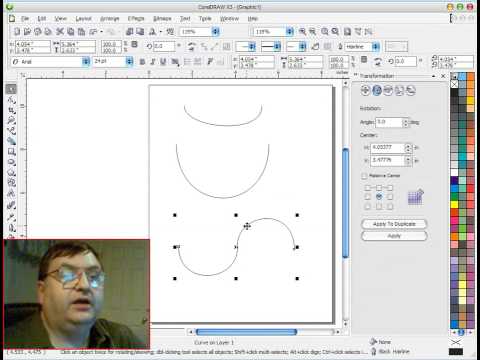The image size is (480, 360).
Task: Open the Position tab in Transformation docker
Action: click(x=365, y=90)
